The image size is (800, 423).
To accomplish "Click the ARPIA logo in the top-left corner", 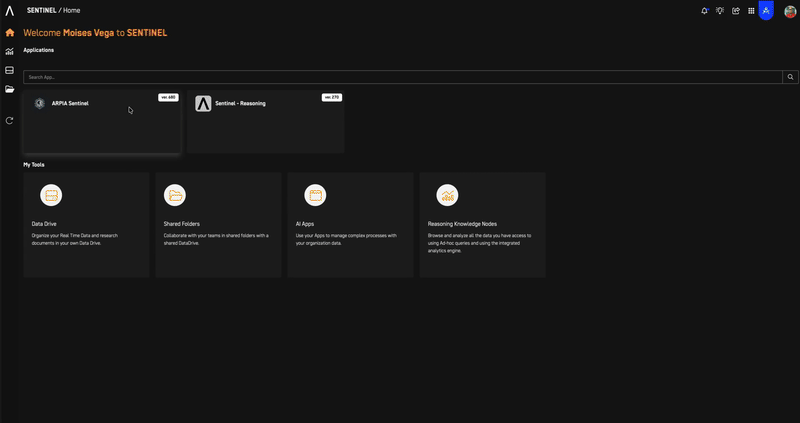I will click(10, 11).
